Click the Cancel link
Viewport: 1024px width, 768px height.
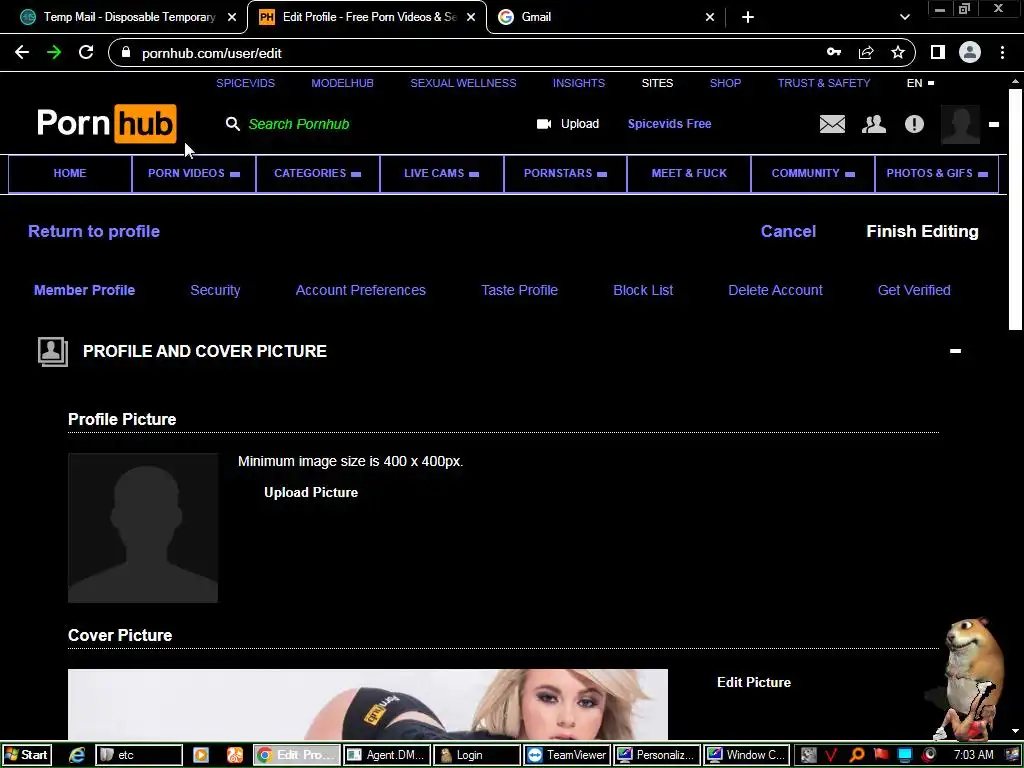[x=788, y=231]
